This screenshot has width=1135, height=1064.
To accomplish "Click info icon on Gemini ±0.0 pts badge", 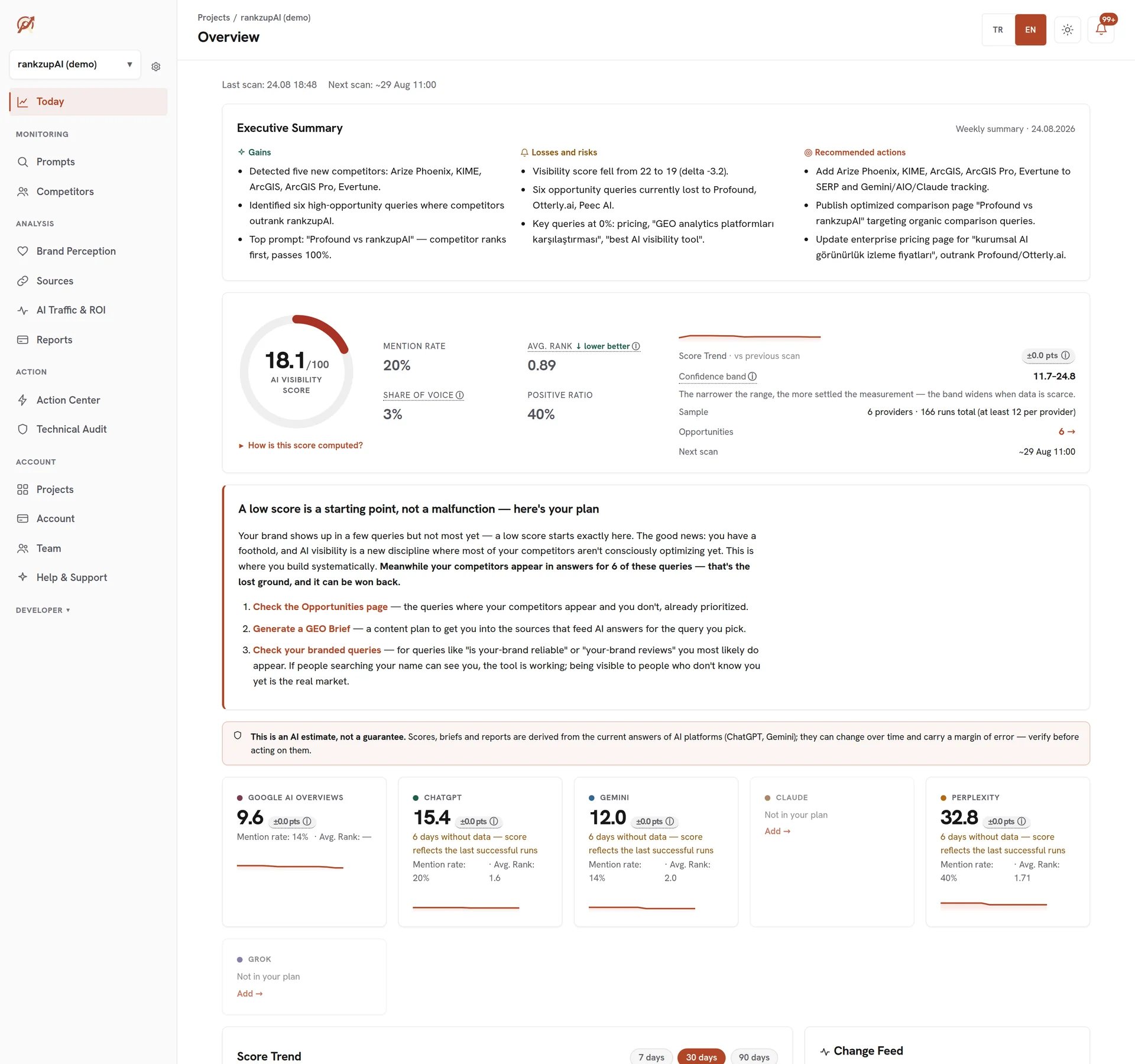I will [670, 822].
